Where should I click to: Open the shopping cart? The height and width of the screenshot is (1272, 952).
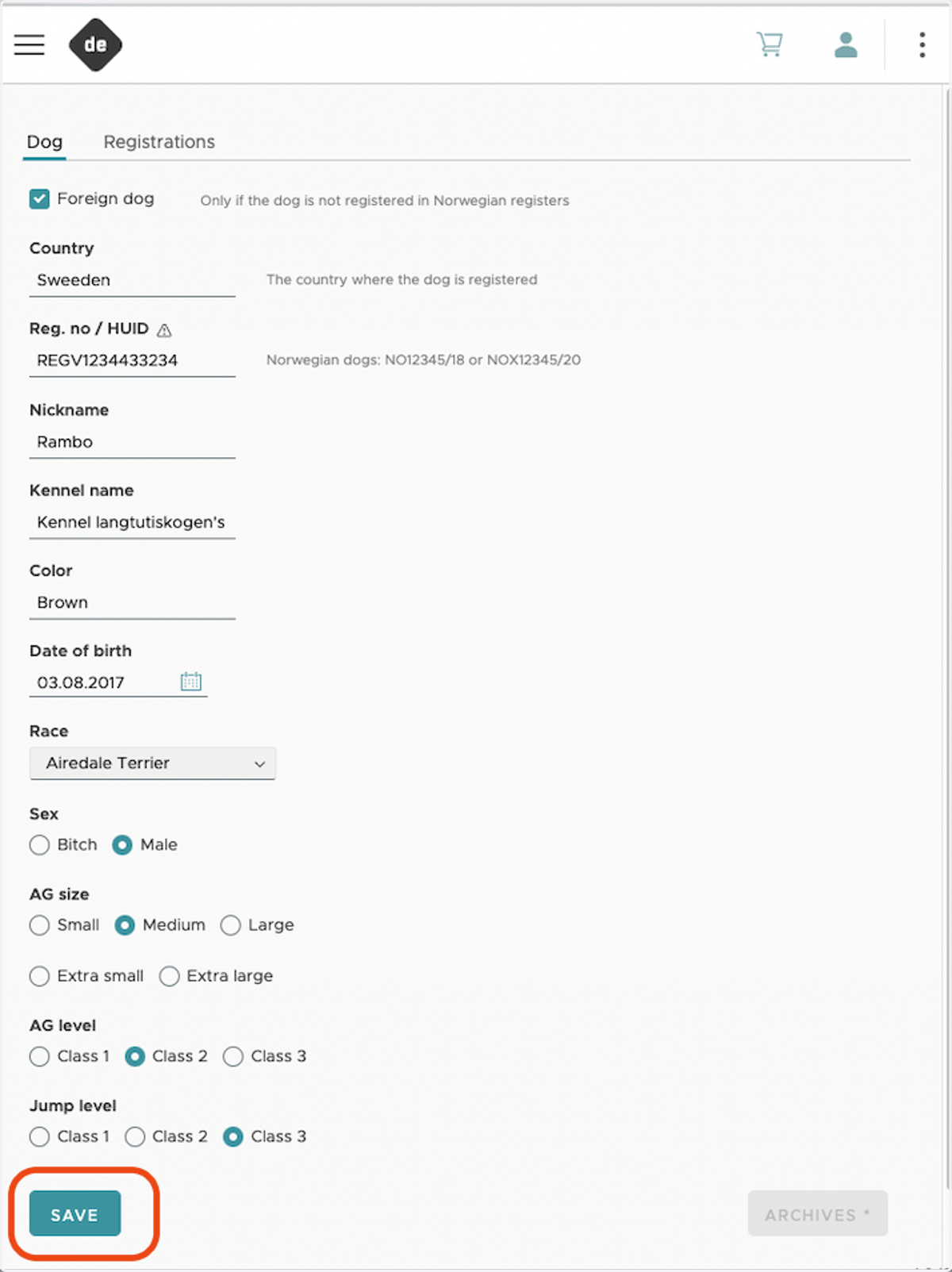click(769, 44)
